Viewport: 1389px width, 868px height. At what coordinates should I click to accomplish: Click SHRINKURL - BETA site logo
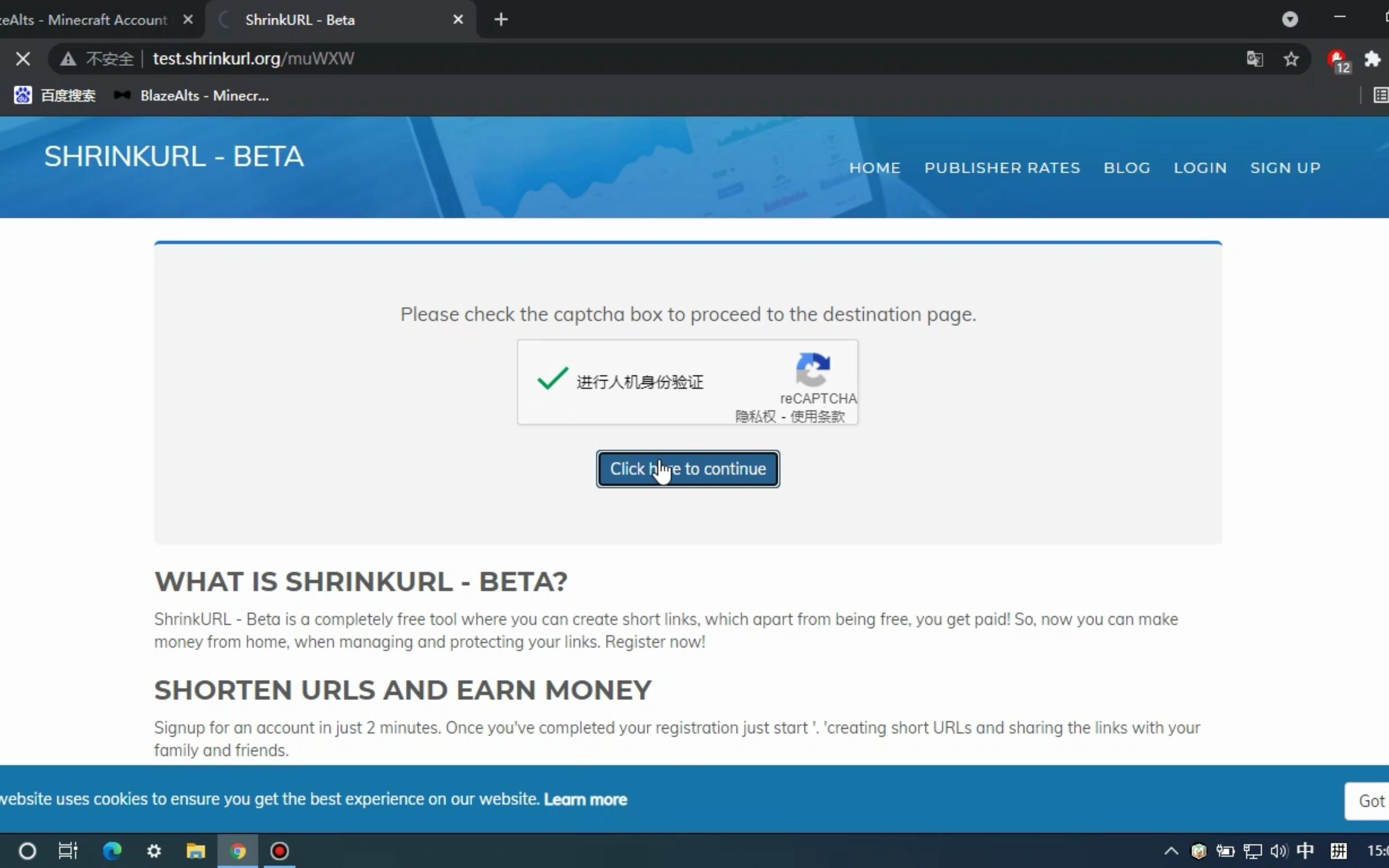174,156
